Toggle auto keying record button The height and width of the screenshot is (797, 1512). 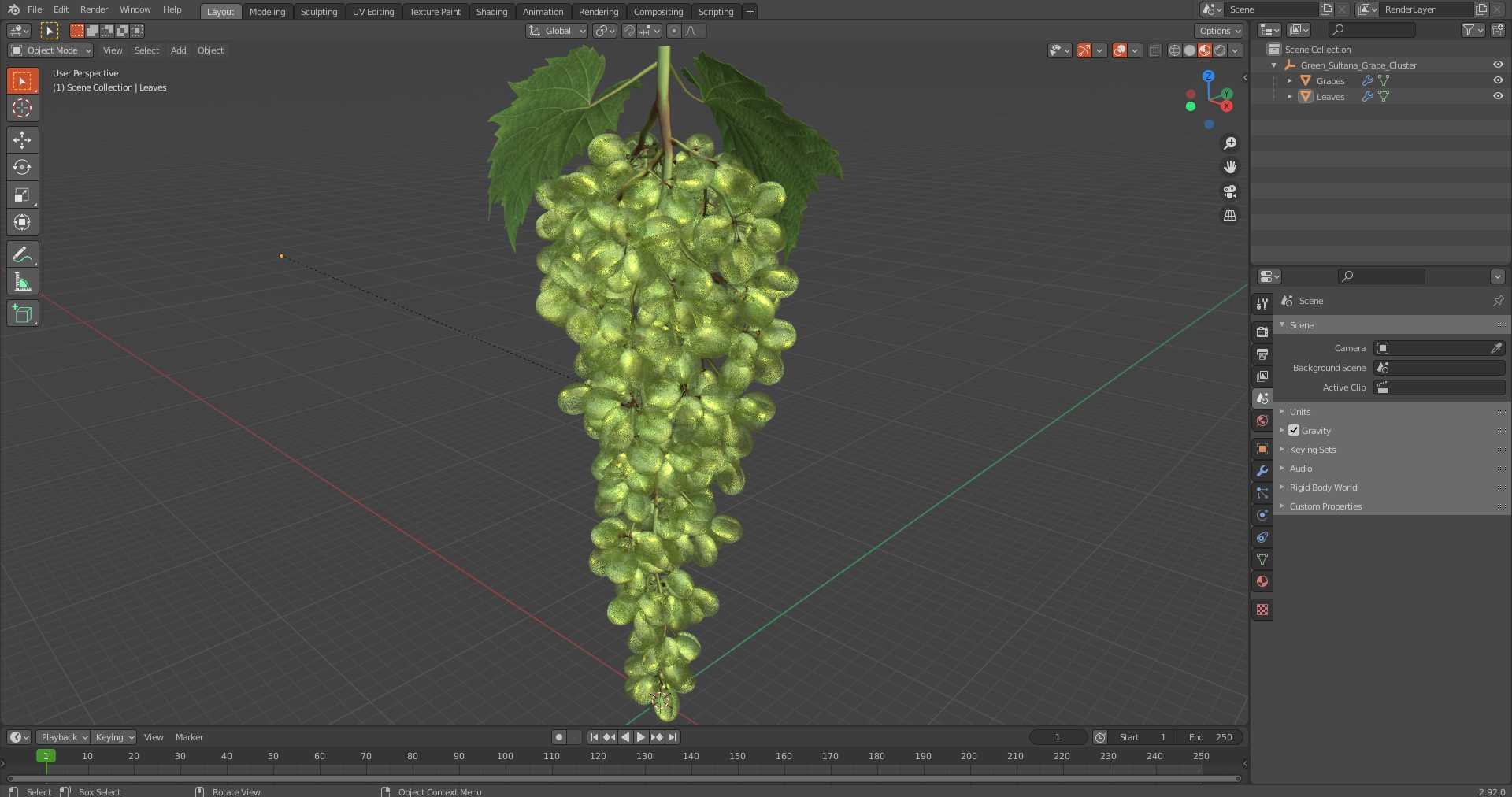click(558, 737)
